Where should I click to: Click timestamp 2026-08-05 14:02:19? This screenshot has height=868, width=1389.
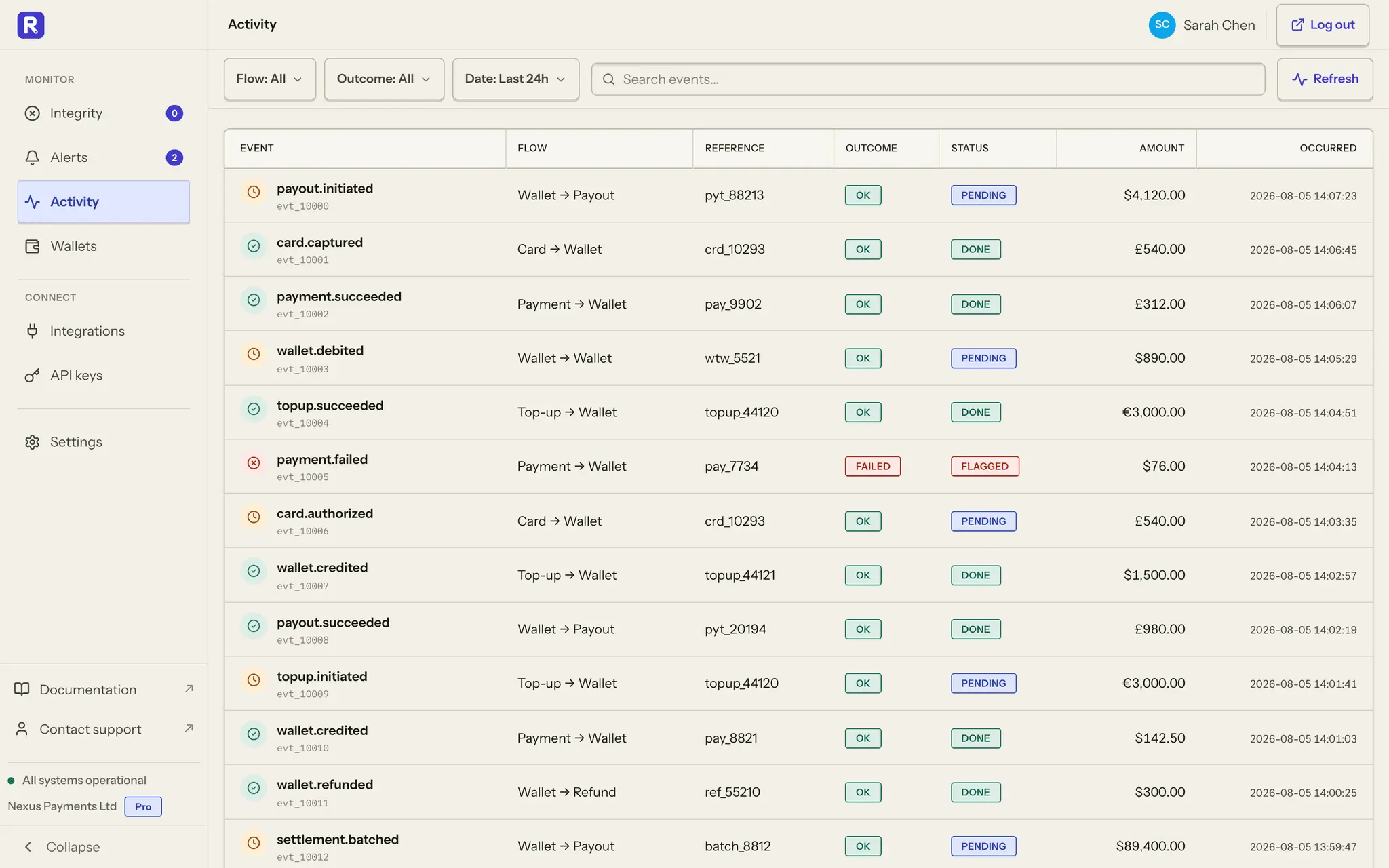pos(1303,630)
